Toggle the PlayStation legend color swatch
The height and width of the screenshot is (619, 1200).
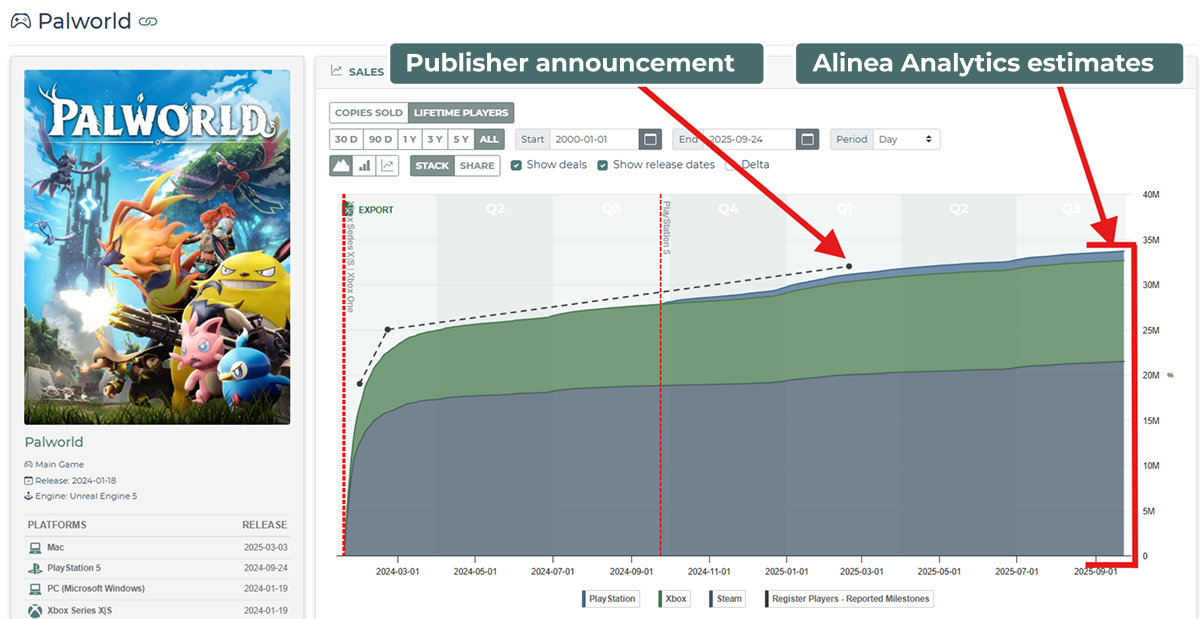tap(584, 599)
